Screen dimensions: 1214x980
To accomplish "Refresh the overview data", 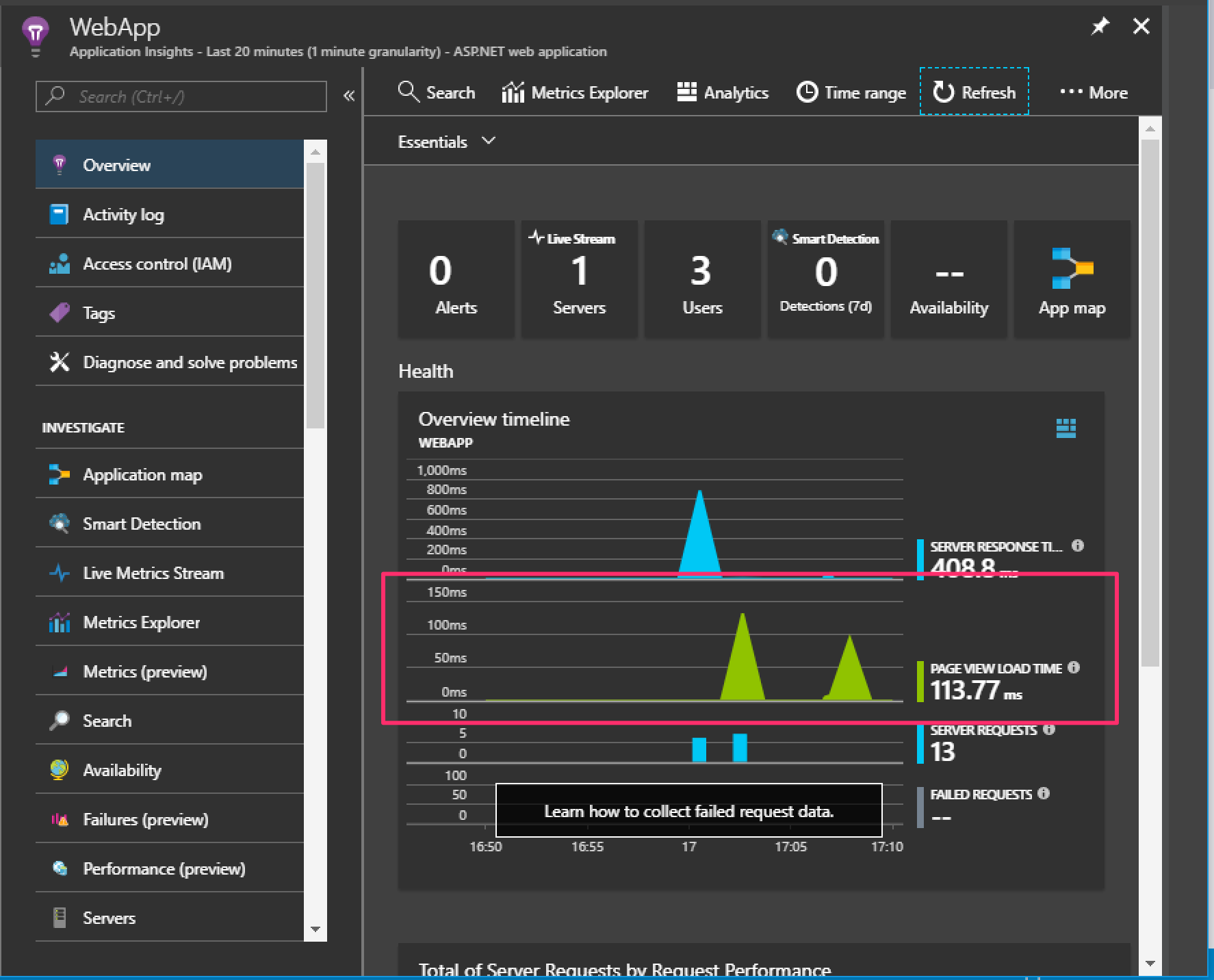I will tap(974, 92).
